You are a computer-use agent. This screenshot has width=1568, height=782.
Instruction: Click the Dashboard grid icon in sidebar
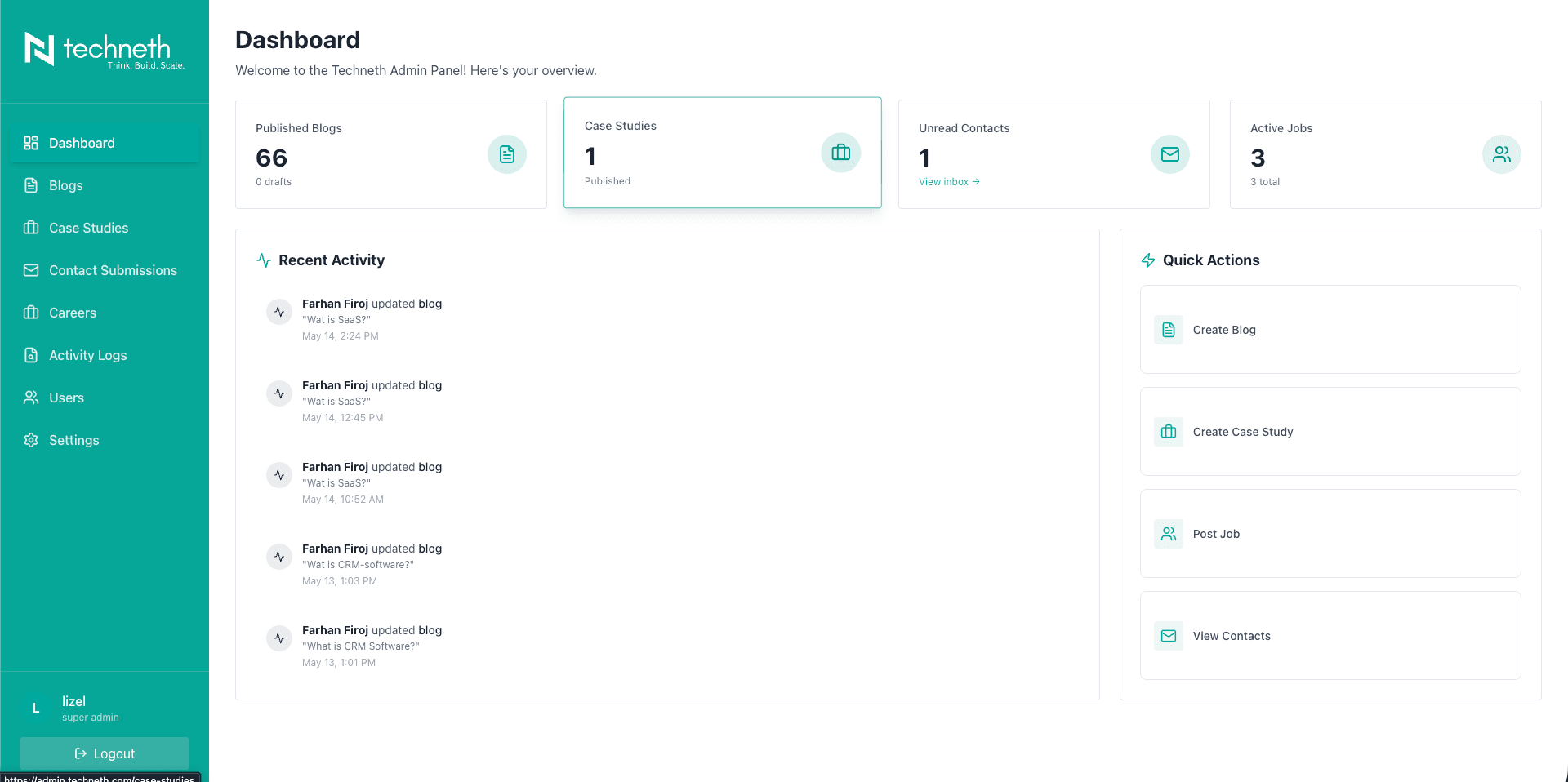click(x=31, y=143)
